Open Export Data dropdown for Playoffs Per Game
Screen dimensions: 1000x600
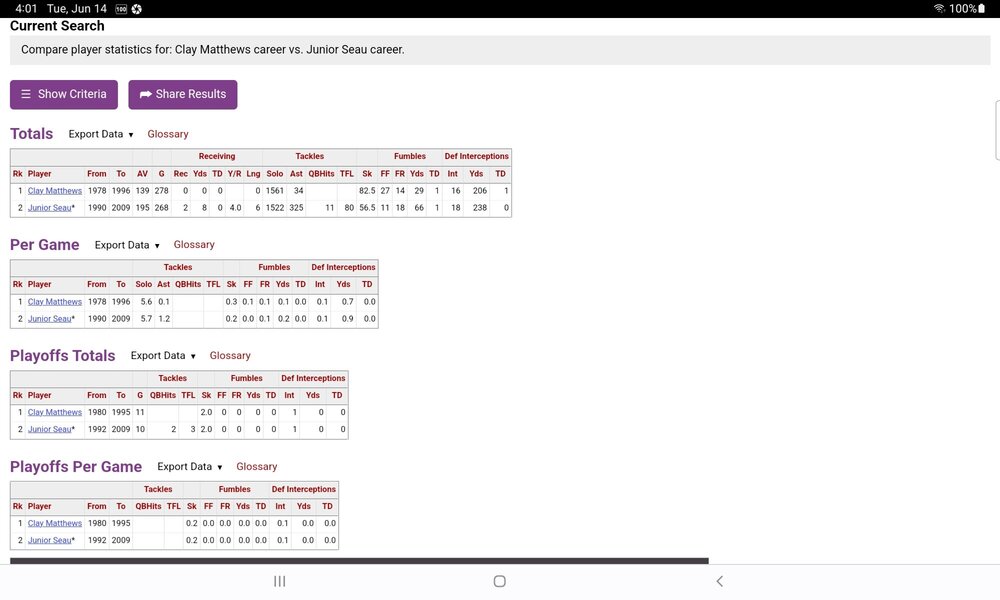[189, 467]
